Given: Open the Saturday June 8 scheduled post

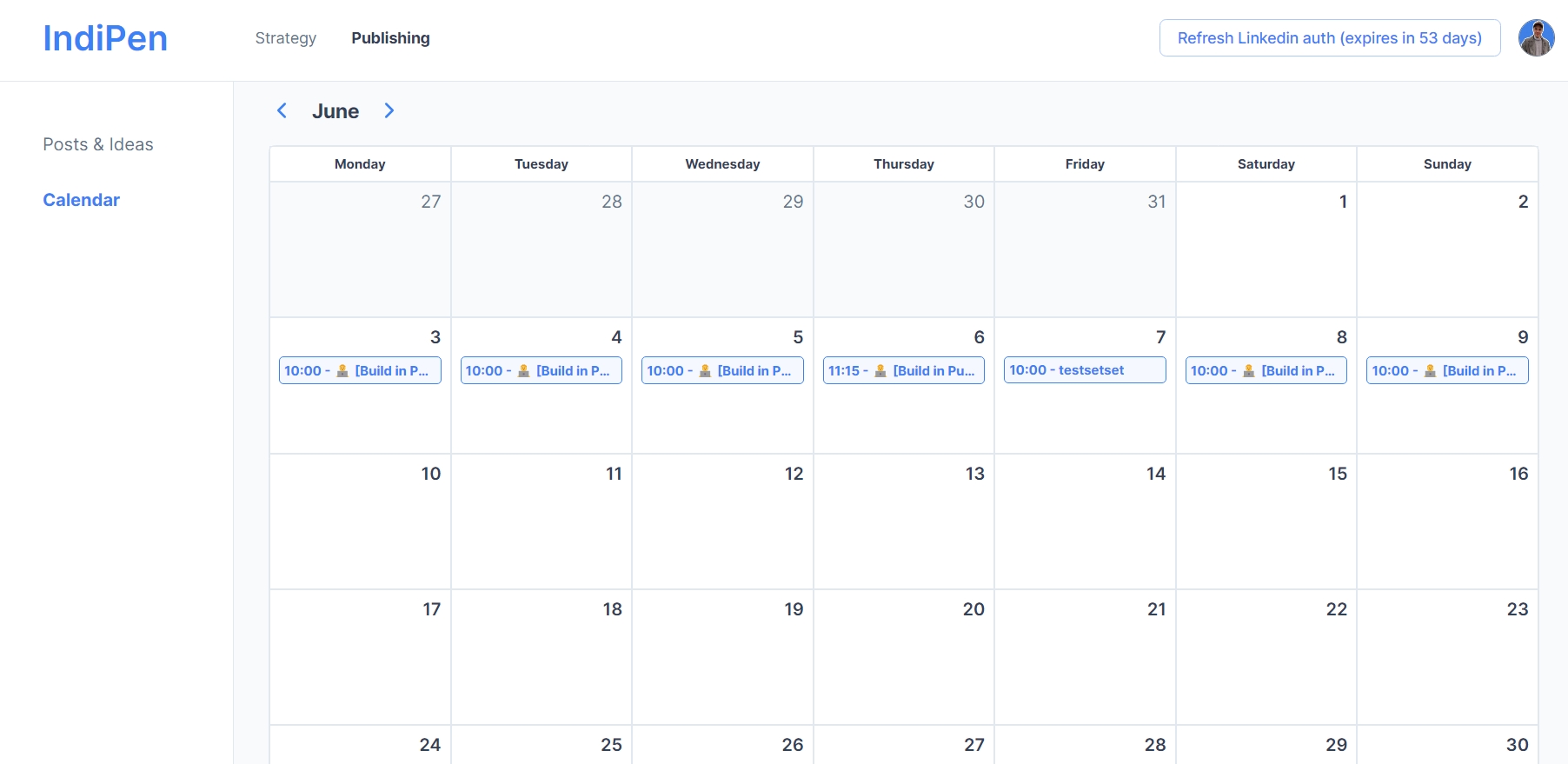Looking at the screenshot, I should (x=1266, y=370).
